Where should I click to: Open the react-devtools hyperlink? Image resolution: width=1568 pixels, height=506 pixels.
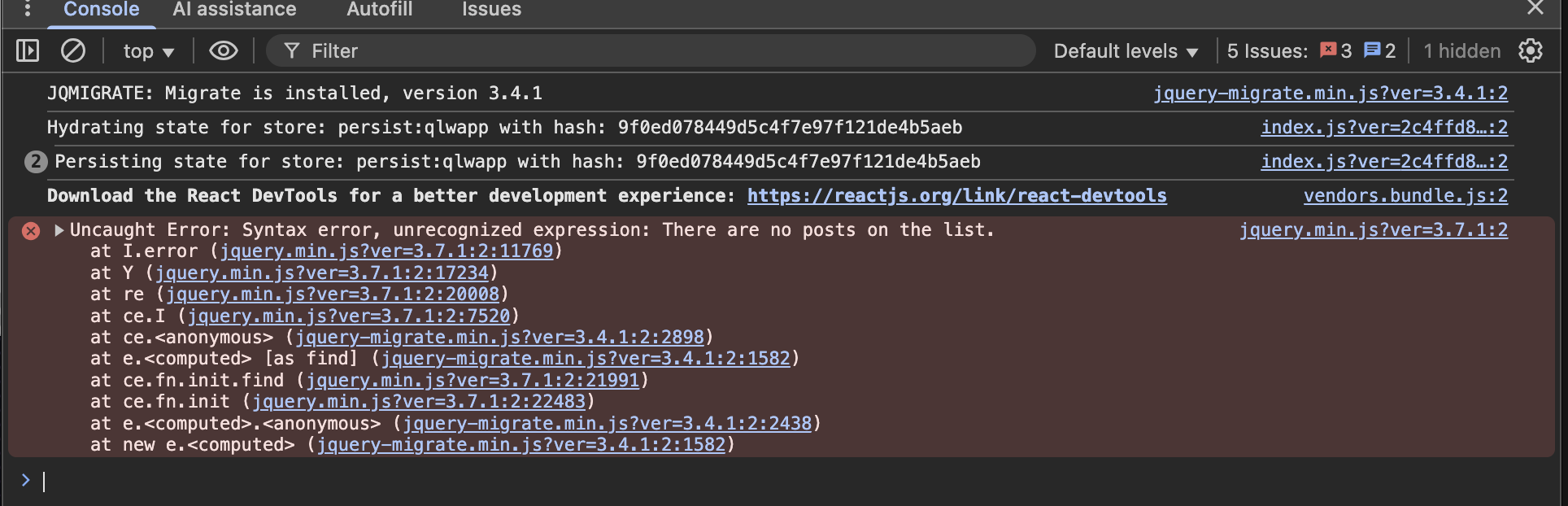point(956,196)
